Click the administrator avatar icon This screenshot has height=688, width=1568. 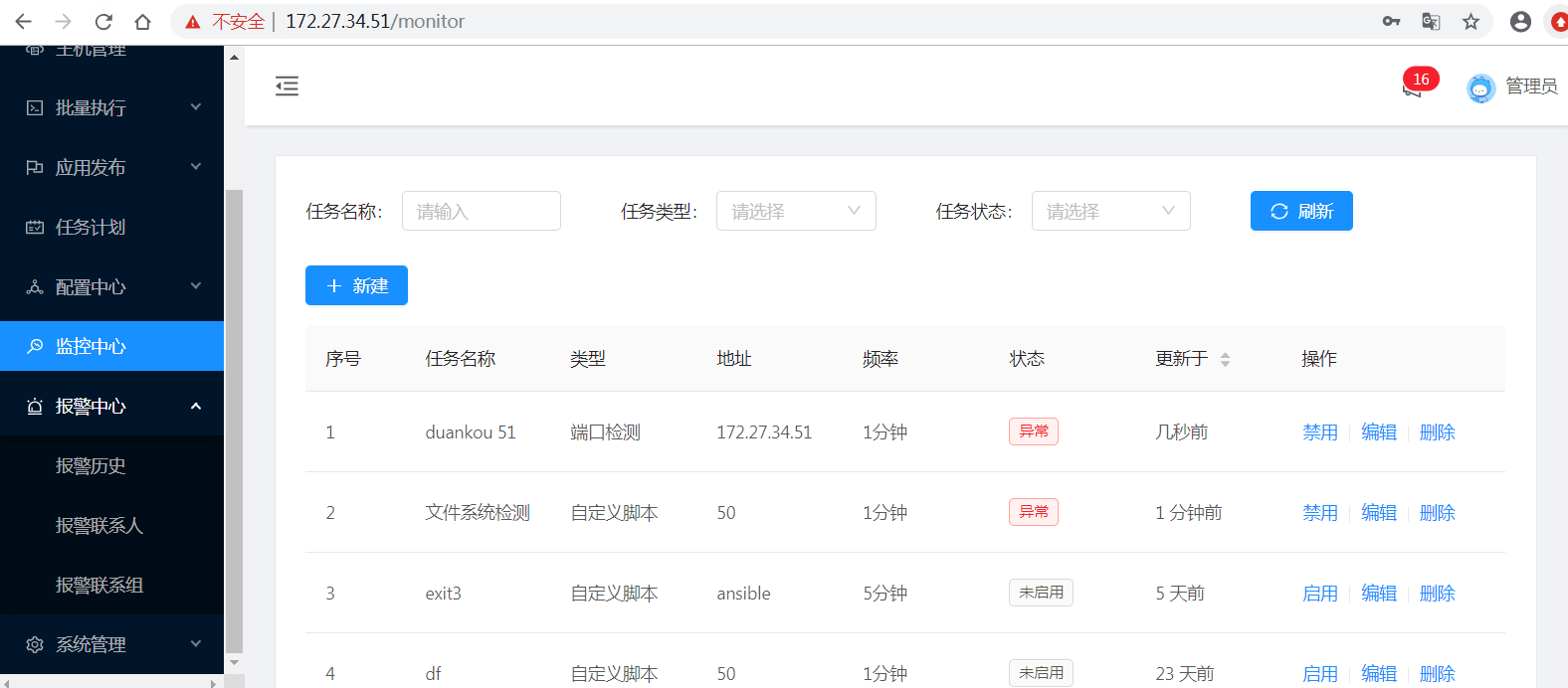pyautogui.click(x=1480, y=87)
